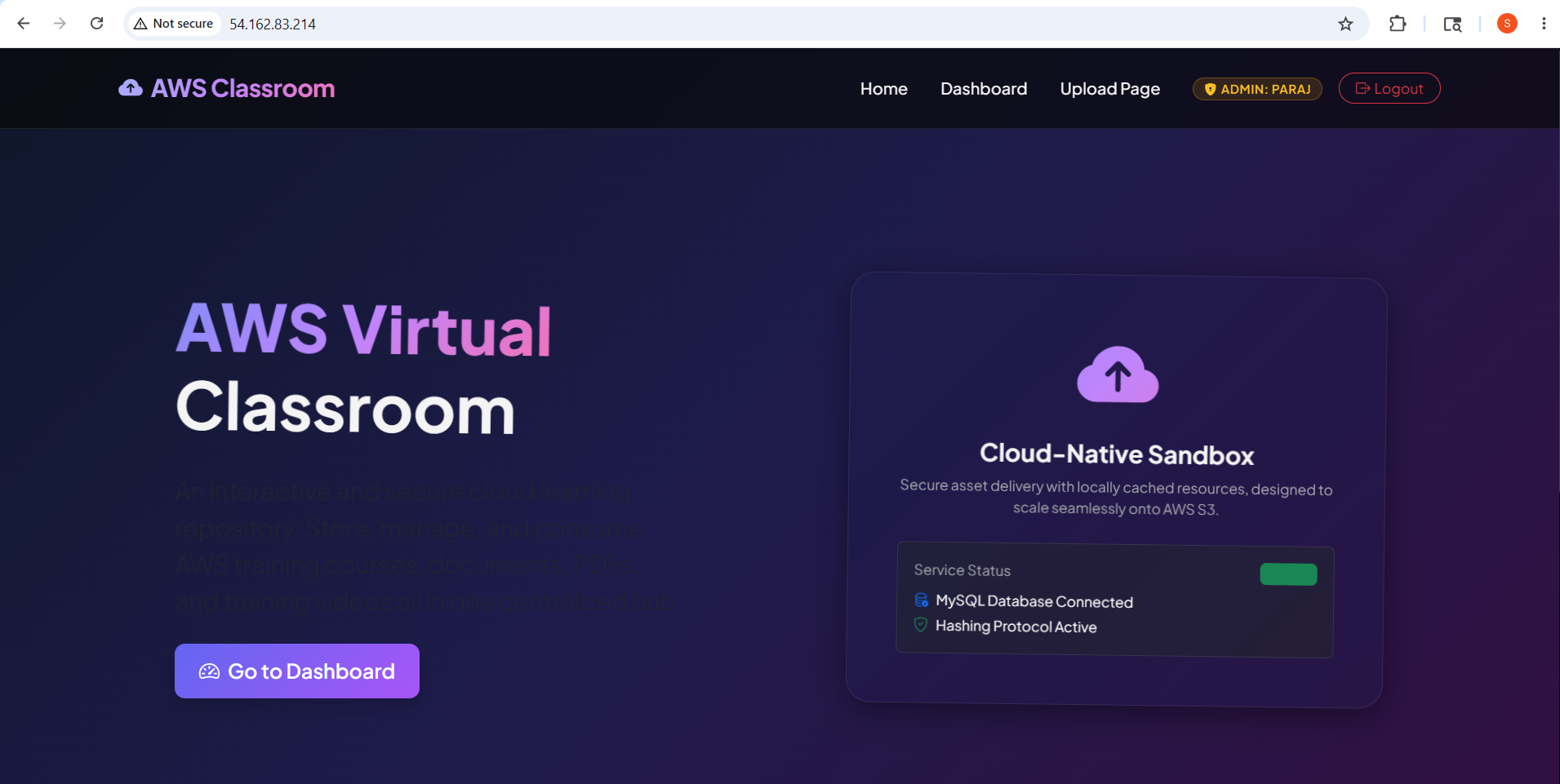1560x784 pixels.
Task: Open the orange S profile avatar
Action: click(1507, 24)
